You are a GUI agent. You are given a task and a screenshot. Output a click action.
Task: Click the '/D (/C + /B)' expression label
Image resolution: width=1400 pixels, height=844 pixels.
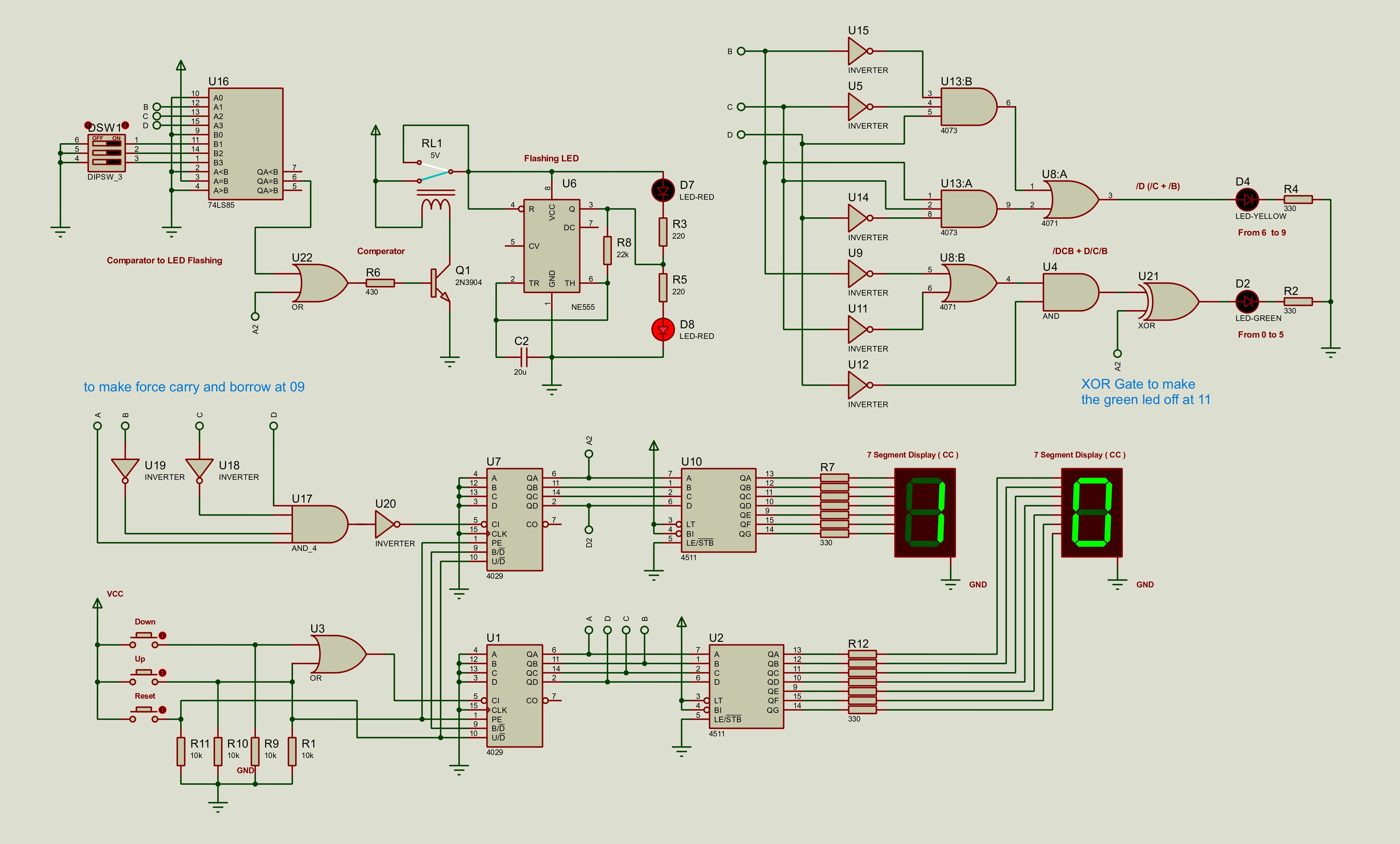[x=1158, y=186]
